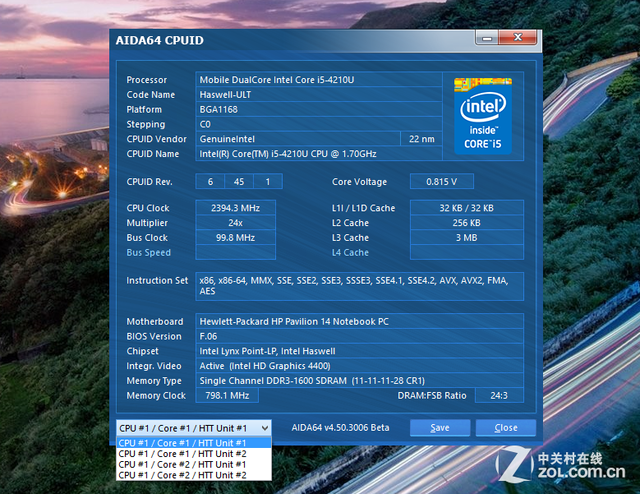This screenshot has height=494, width=640.
Task: Click the Bus Speed label
Action: (x=149, y=252)
